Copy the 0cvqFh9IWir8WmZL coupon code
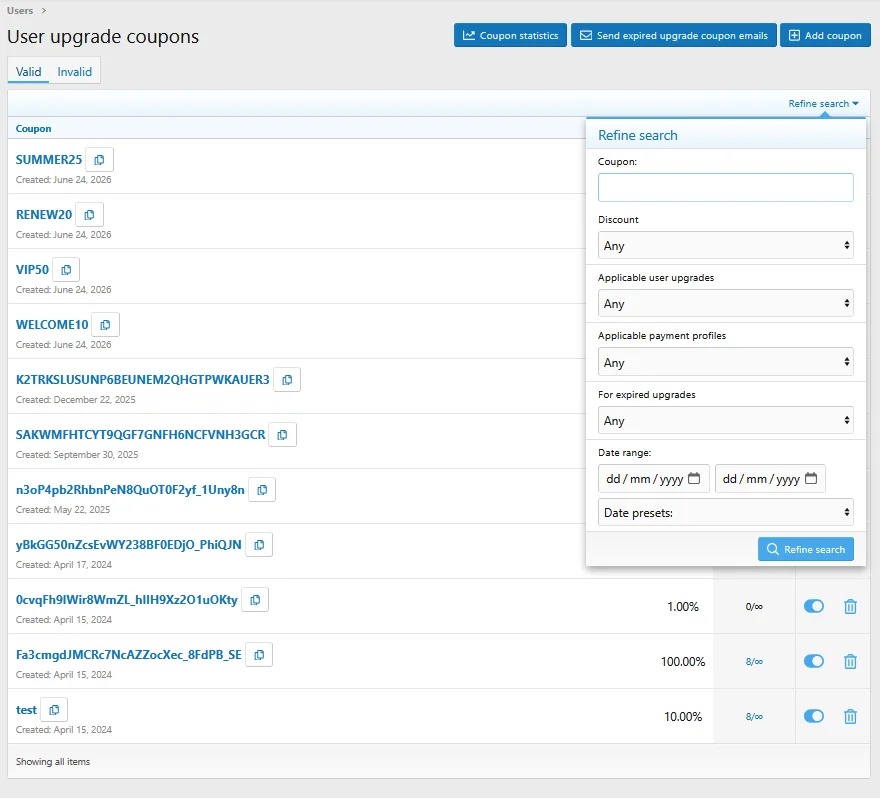Image resolution: width=880 pixels, height=798 pixels. click(255, 600)
